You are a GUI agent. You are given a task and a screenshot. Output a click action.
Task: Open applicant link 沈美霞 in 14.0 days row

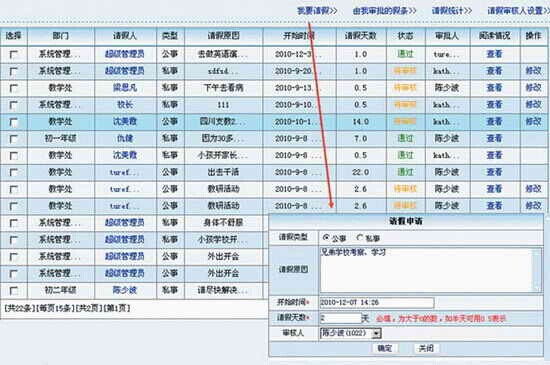125,121
